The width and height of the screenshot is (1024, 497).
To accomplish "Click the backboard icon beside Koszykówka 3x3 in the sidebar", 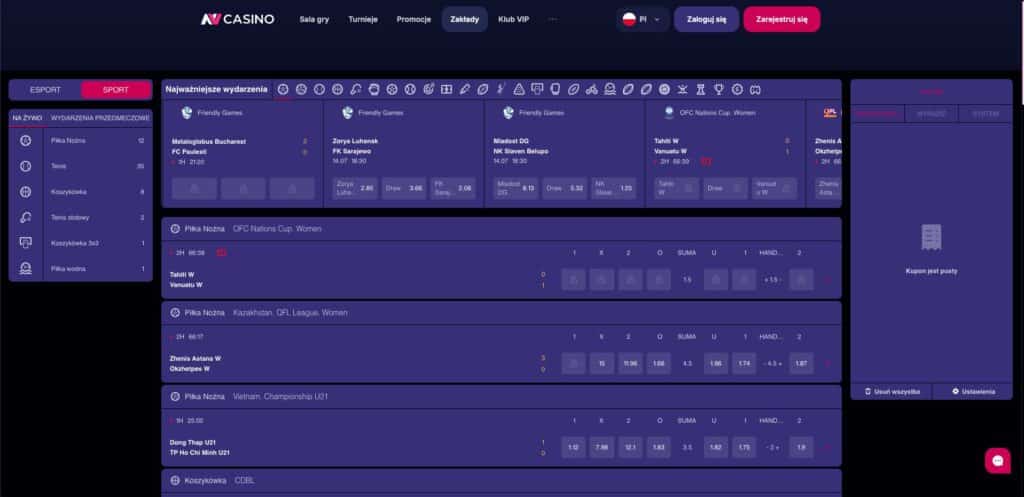I will 25,243.
